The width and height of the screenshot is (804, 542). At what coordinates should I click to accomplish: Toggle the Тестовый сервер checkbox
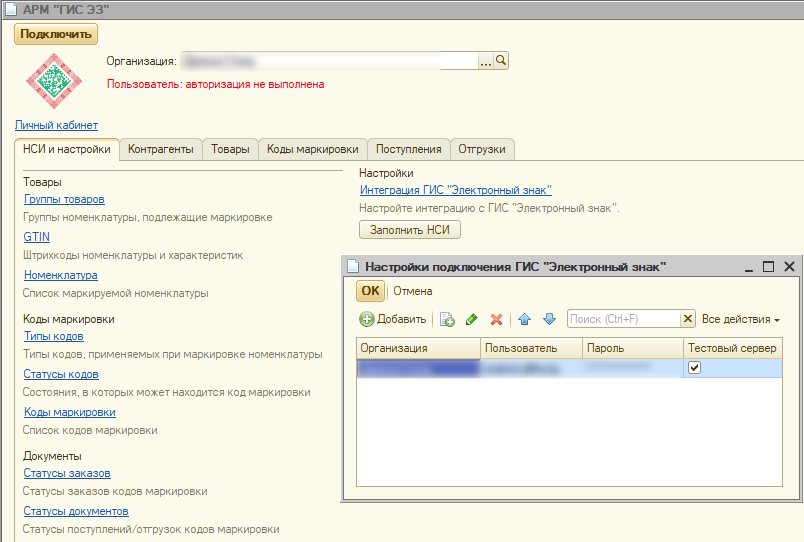(695, 368)
